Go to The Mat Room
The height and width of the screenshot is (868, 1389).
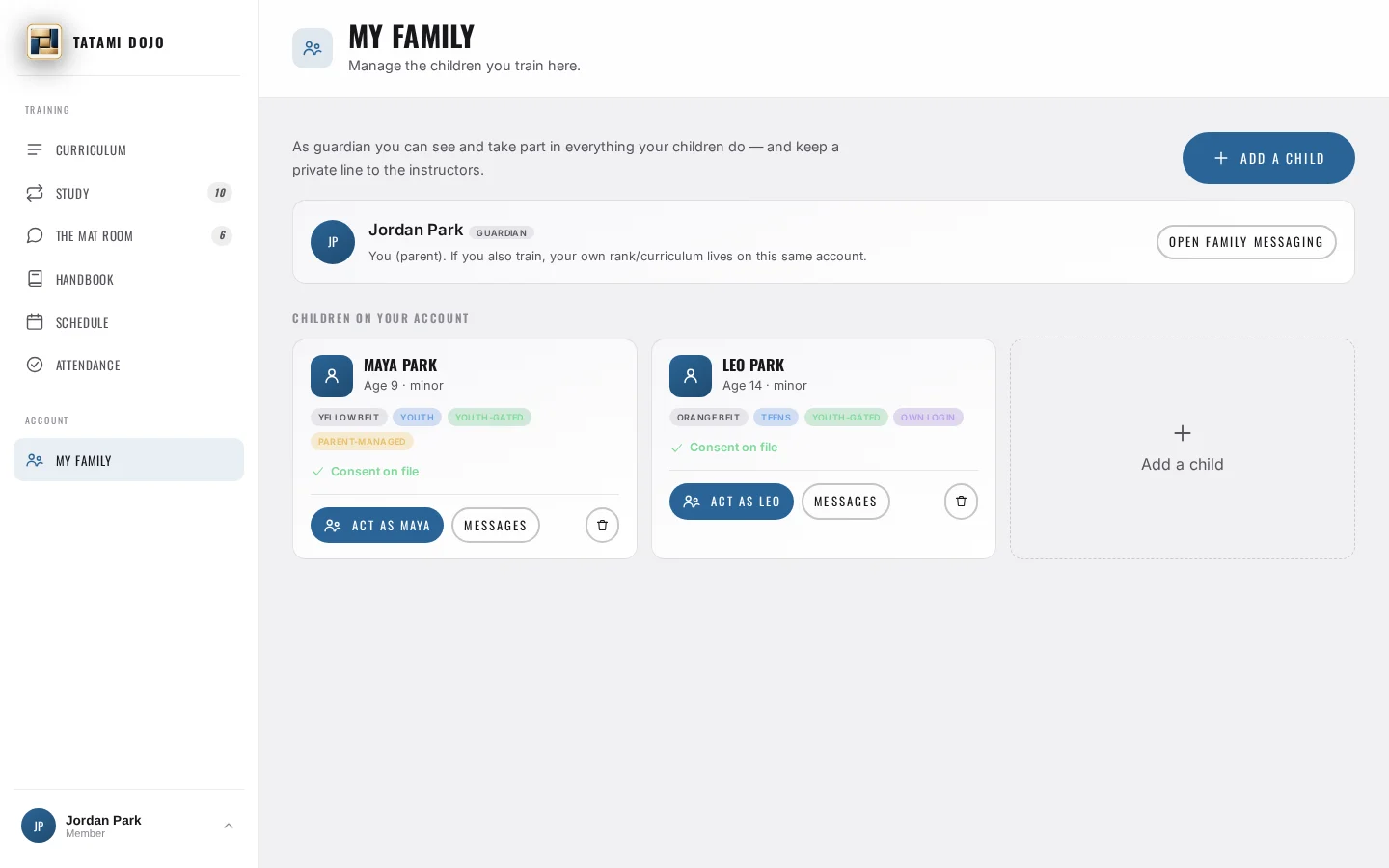[128, 235]
